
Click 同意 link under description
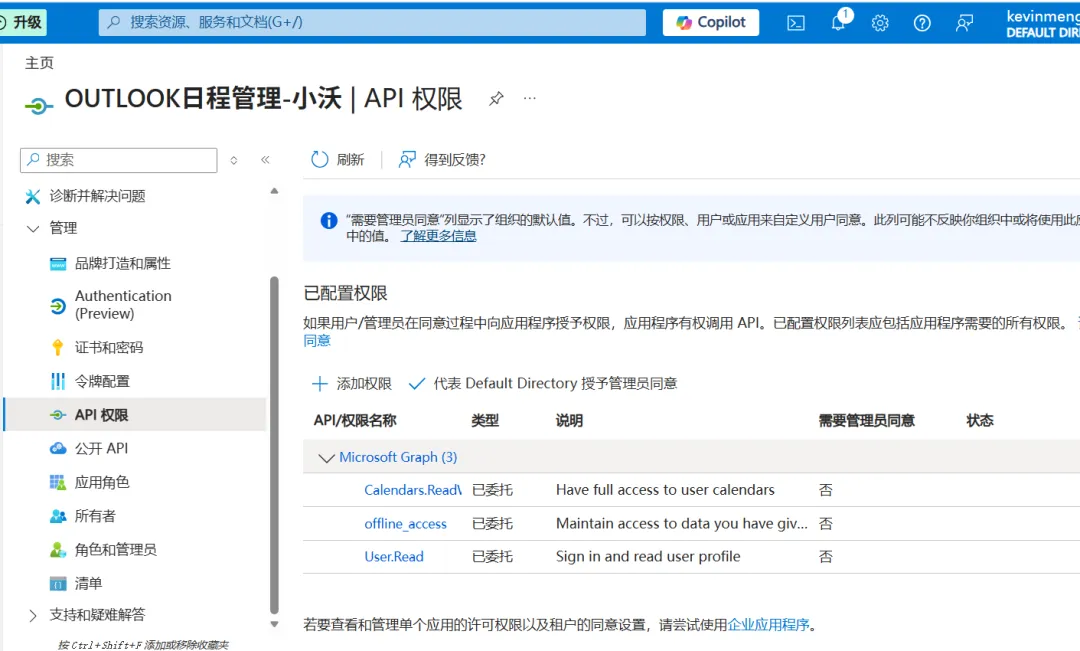tap(317, 340)
